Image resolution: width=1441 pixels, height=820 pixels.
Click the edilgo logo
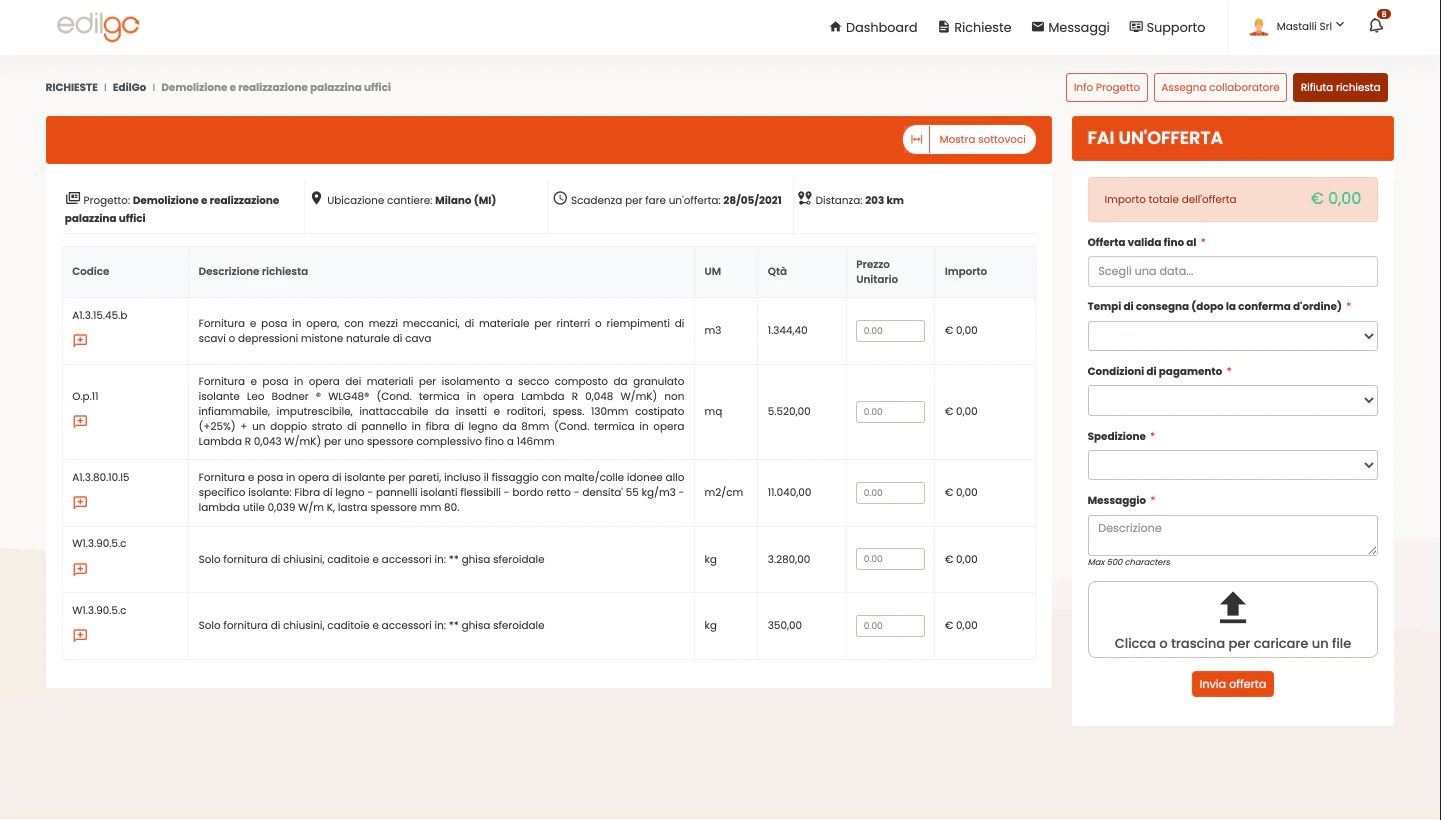98,27
